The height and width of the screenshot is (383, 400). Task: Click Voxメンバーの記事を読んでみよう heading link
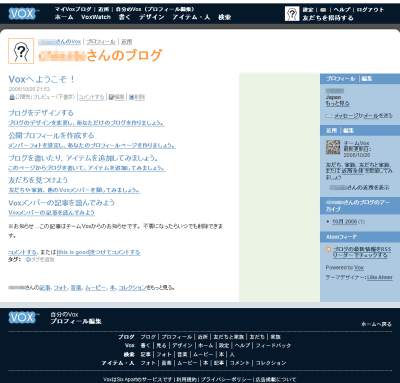tap(61, 203)
